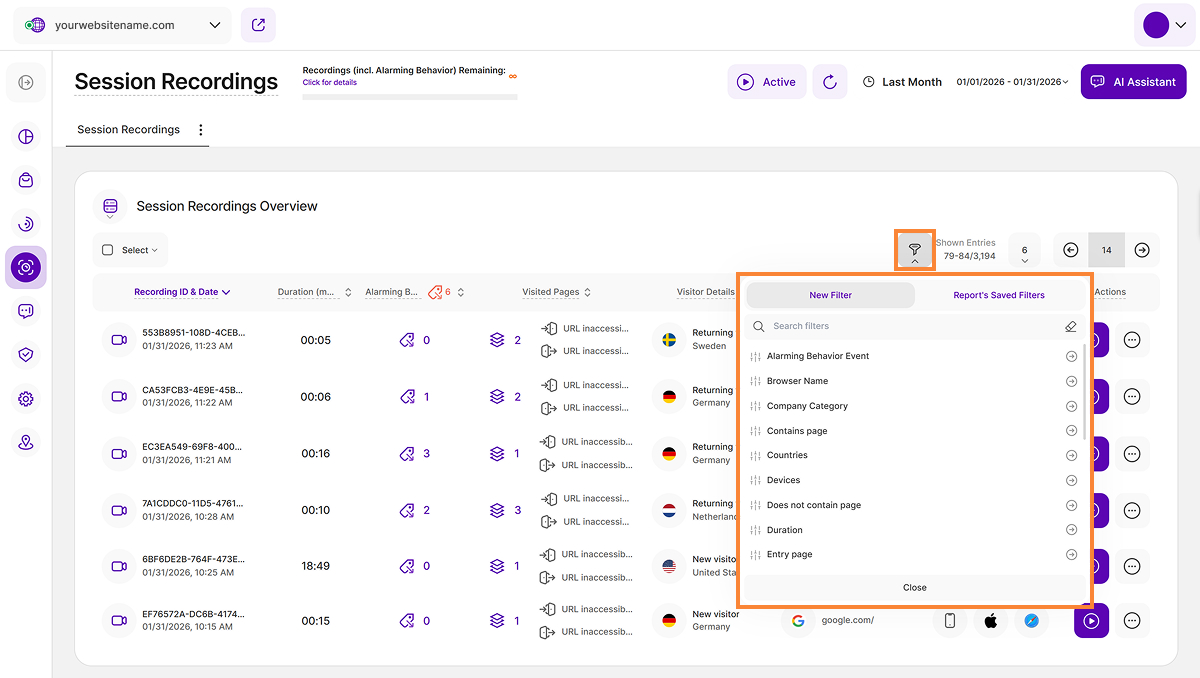Click the filter funnel icon
Viewport: 1200px width, 678px height.
[x=914, y=249]
